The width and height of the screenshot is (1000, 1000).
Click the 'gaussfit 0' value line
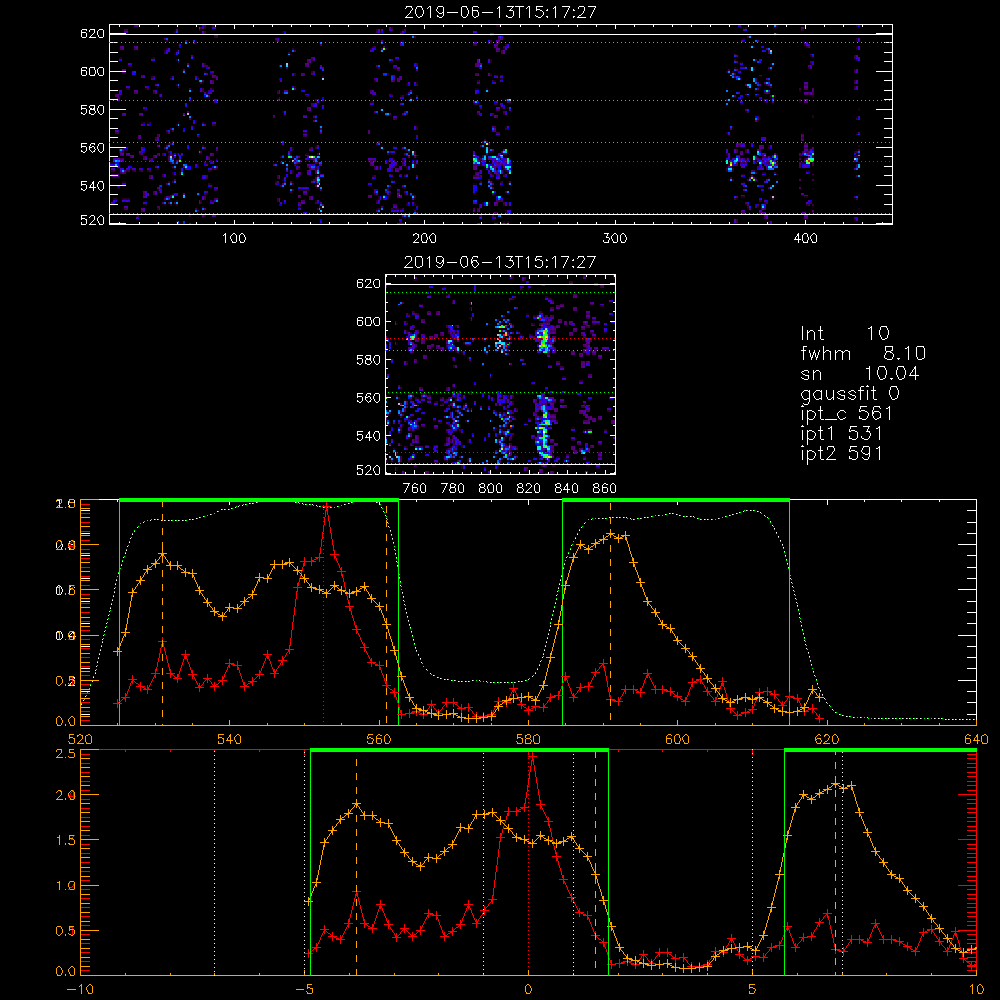click(x=850, y=393)
